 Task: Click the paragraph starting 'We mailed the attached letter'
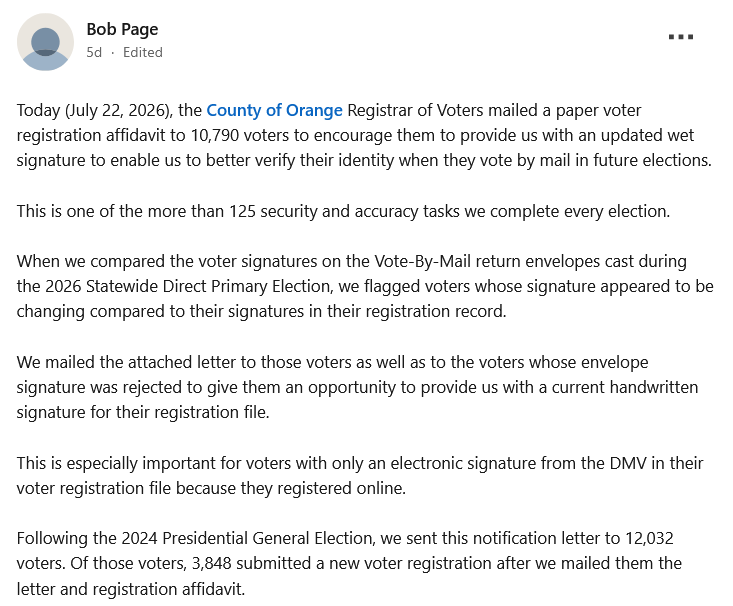click(358, 387)
